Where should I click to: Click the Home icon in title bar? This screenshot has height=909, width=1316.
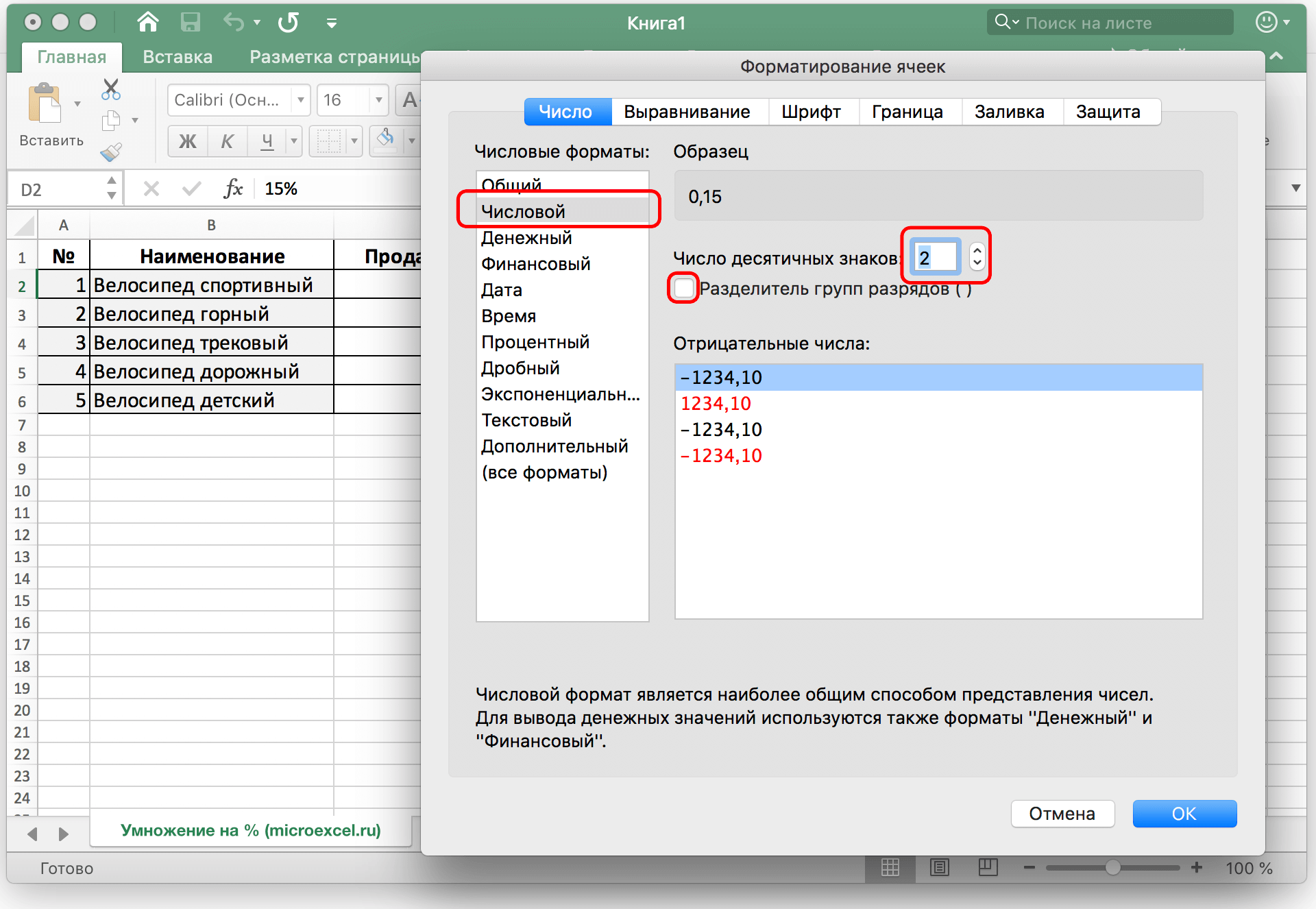point(147,23)
